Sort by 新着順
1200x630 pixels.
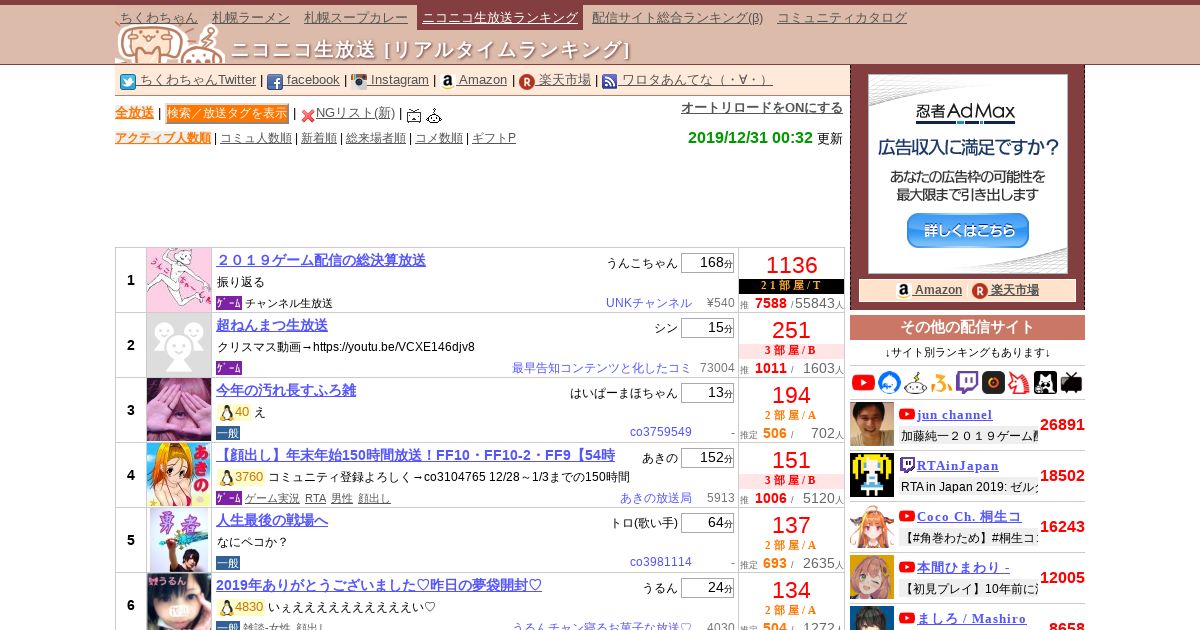point(319,138)
